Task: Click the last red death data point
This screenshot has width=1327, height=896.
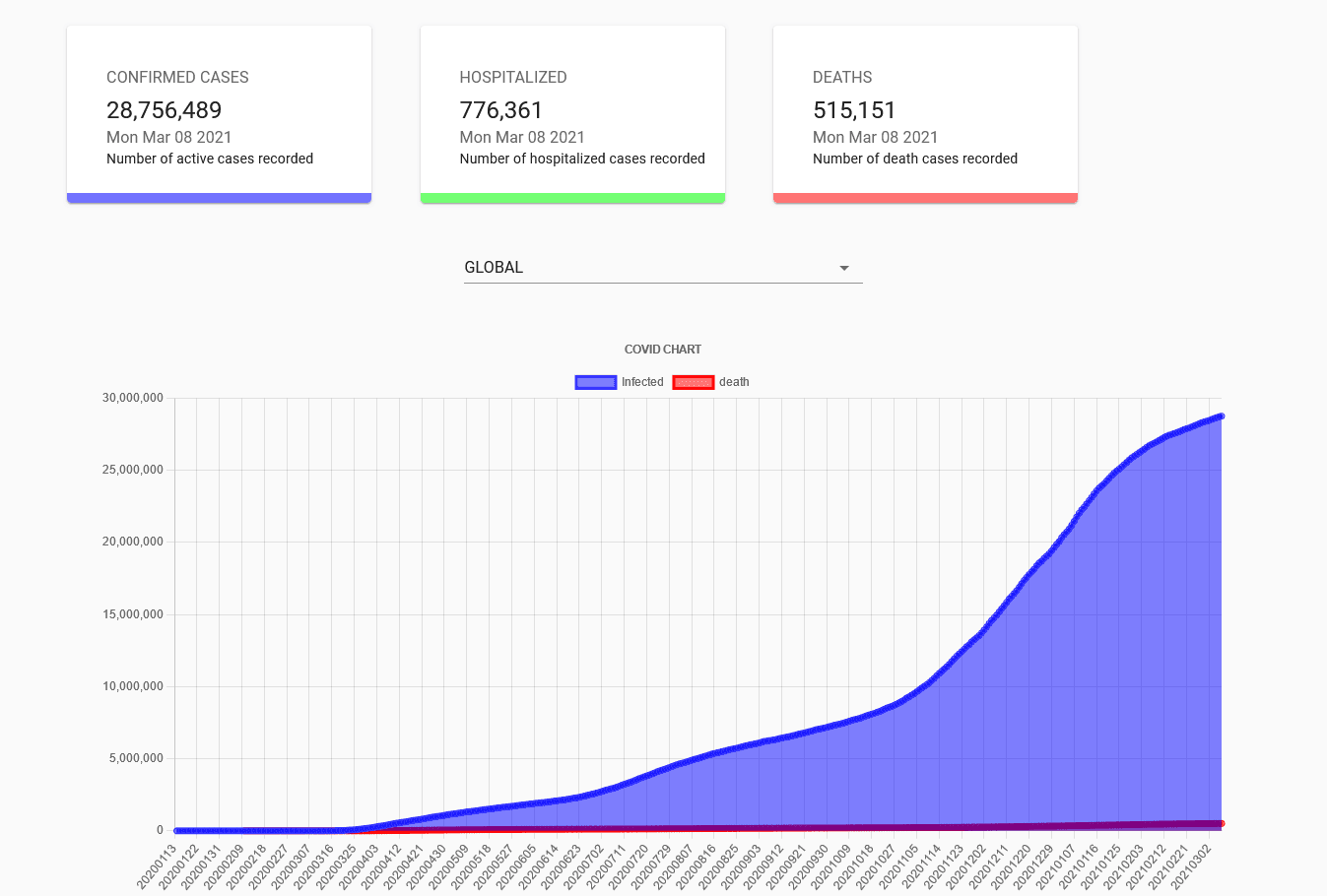Action: [x=1221, y=823]
